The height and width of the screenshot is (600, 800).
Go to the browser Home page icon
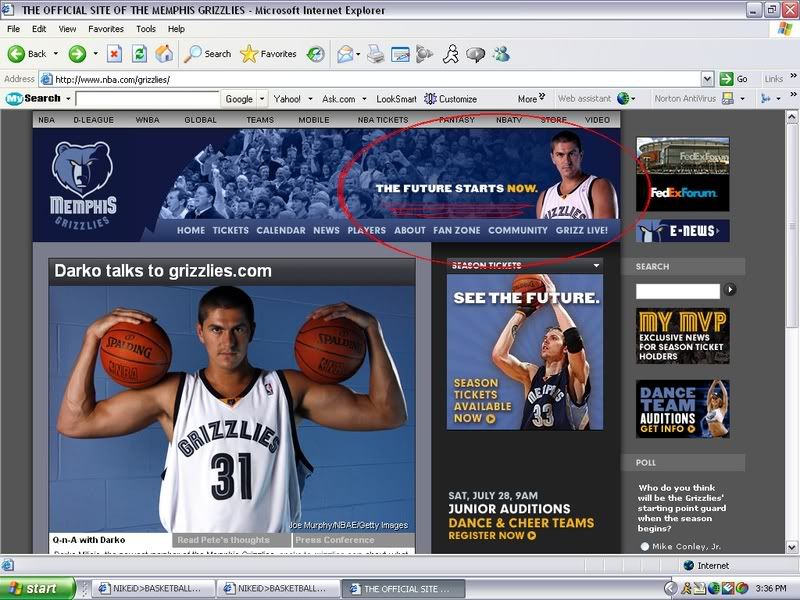163,54
